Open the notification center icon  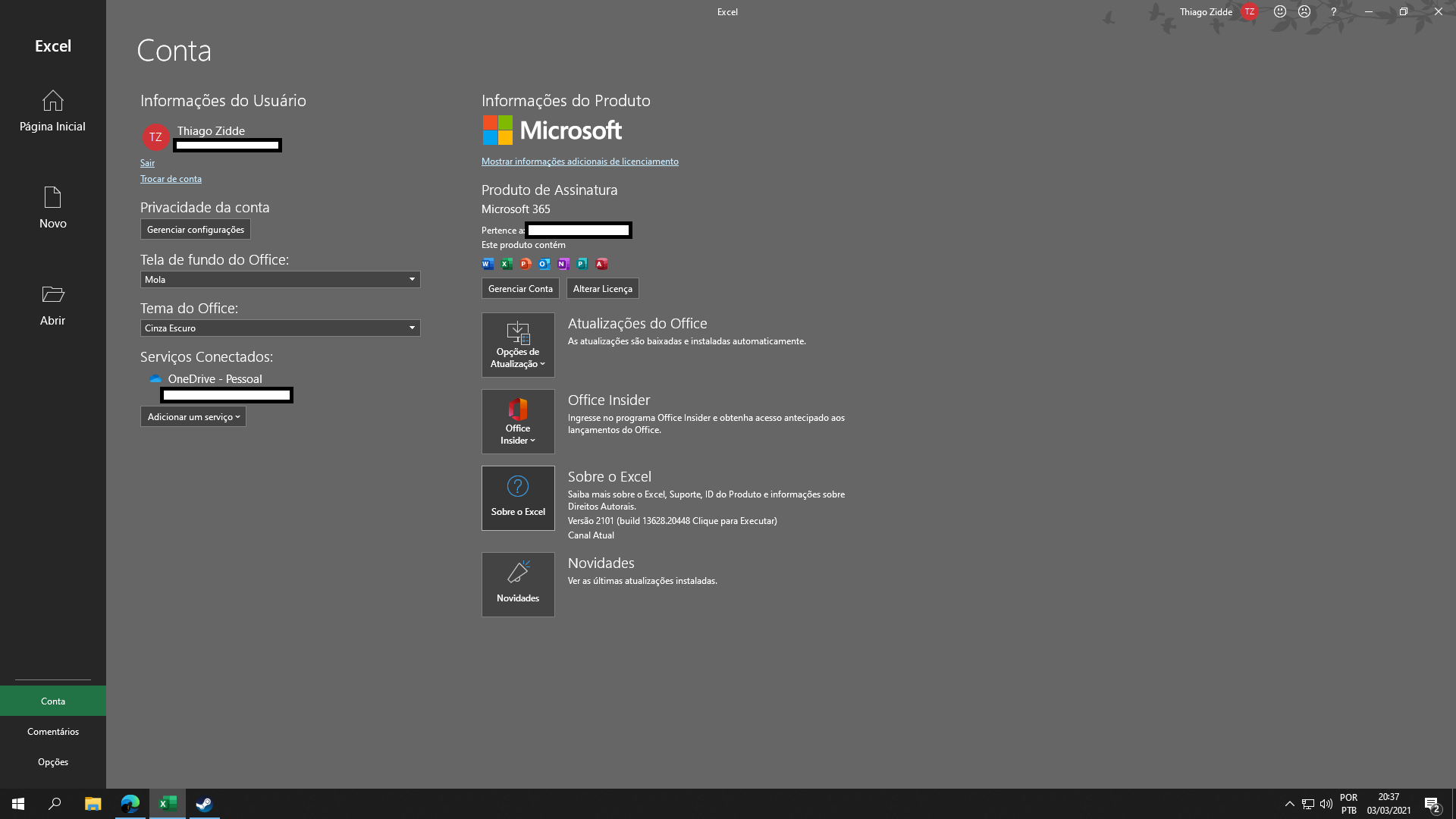point(1432,805)
